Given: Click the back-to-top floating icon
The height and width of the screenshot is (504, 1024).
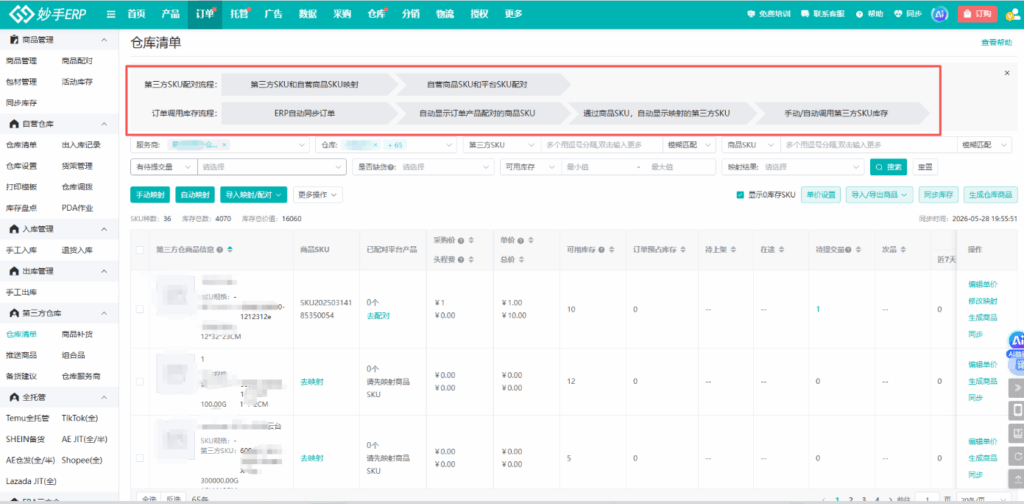Looking at the screenshot, I should tap(1016, 478).
